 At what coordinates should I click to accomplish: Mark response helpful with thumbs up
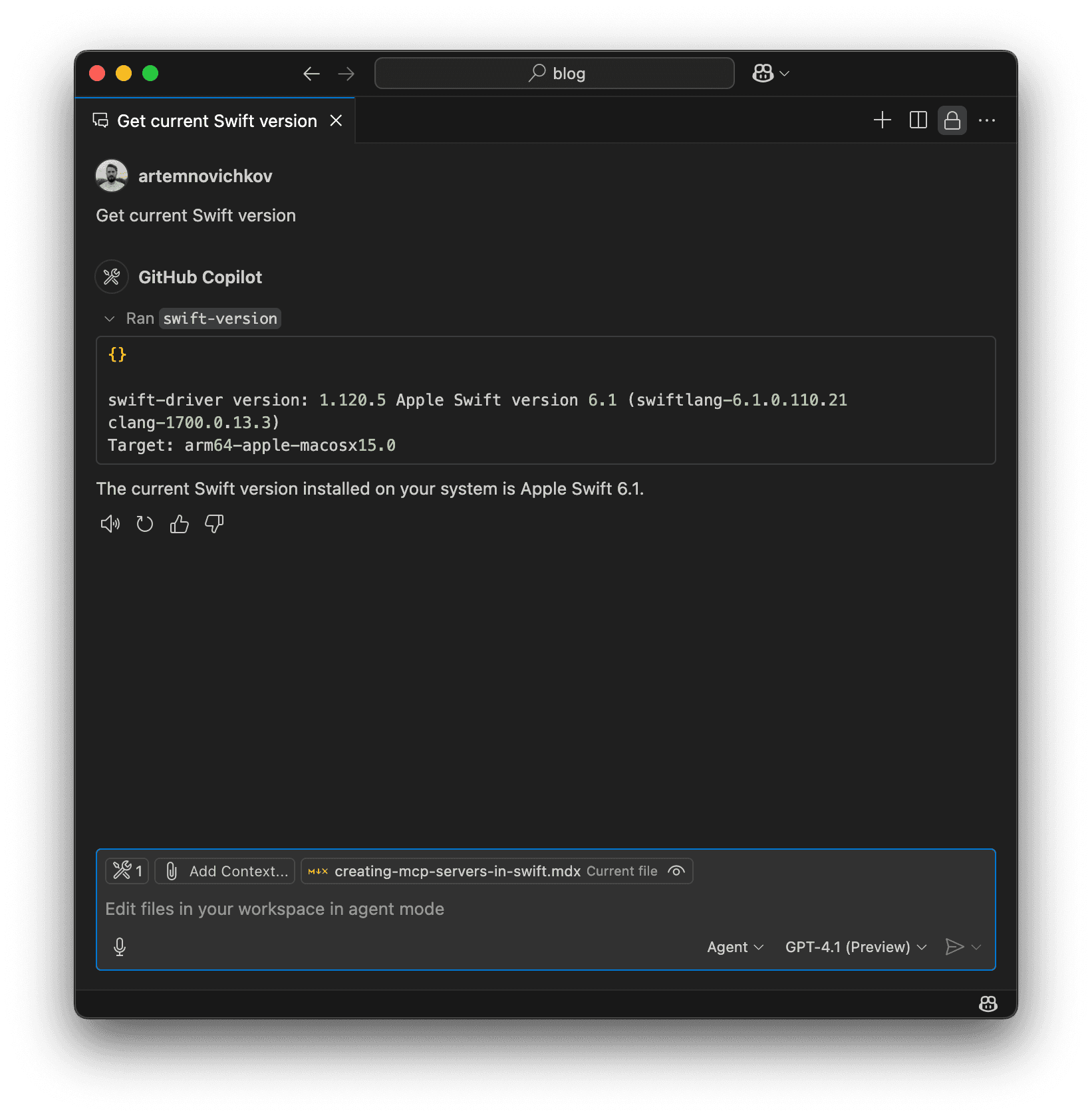tap(180, 525)
